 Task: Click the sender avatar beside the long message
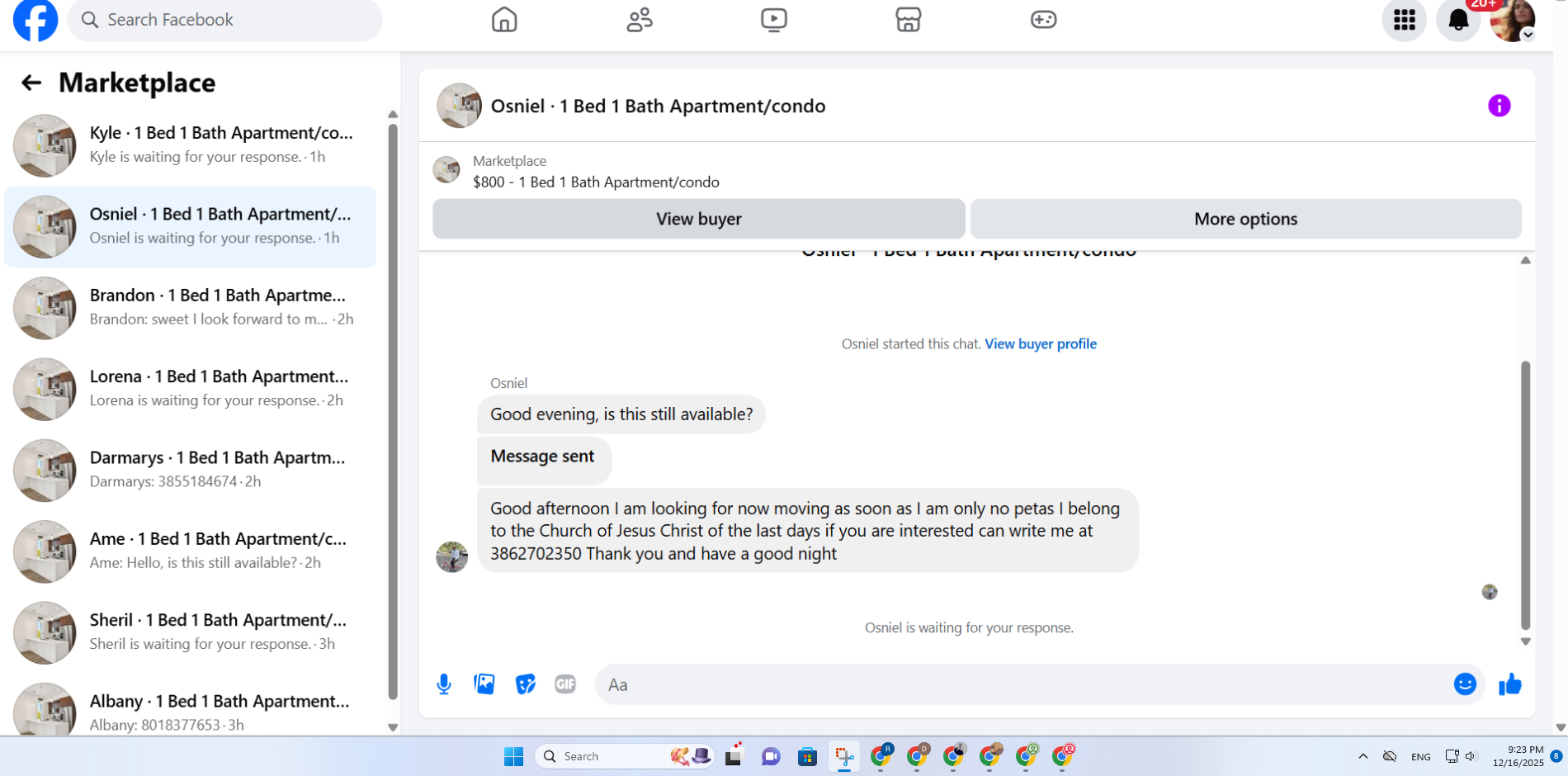pos(452,557)
